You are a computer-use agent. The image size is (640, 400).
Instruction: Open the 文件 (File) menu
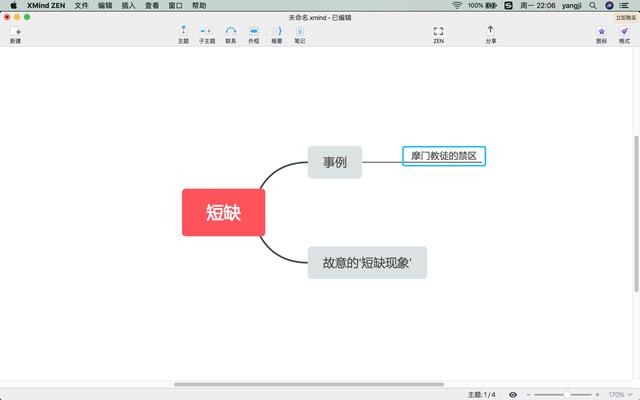(x=81, y=5)
